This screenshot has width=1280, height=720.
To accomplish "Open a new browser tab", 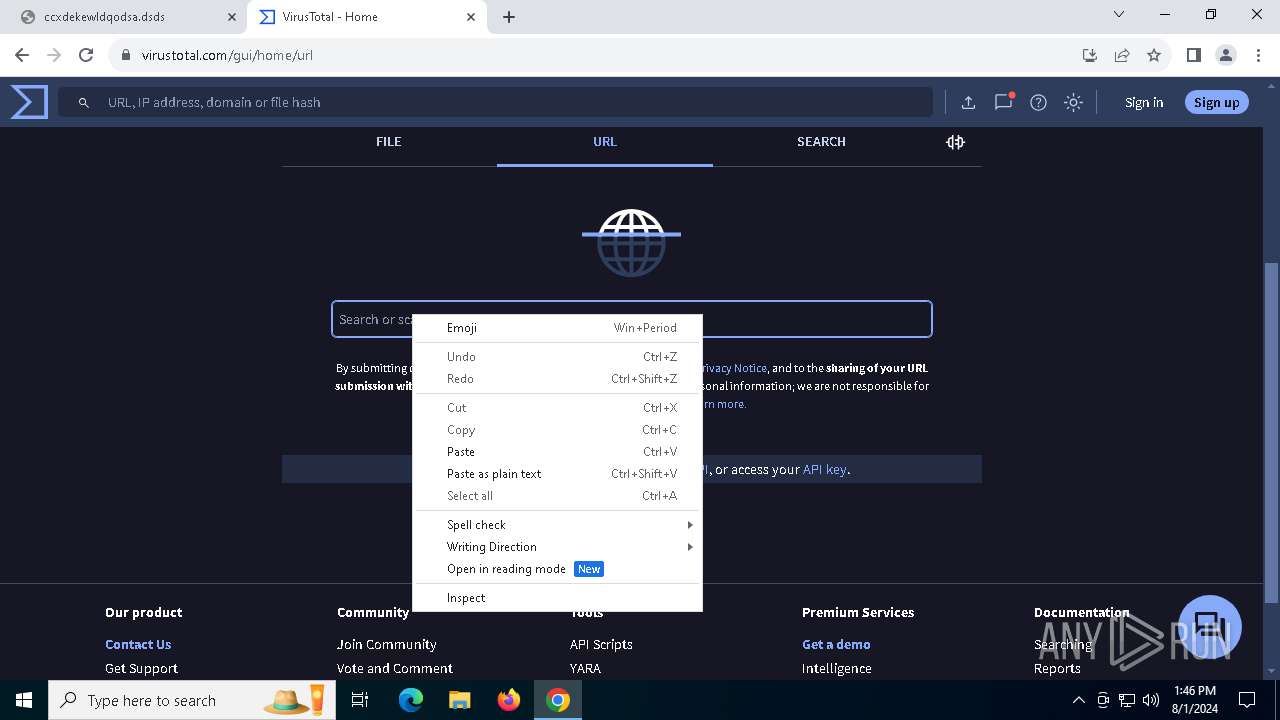I will [x=509, y=17].
